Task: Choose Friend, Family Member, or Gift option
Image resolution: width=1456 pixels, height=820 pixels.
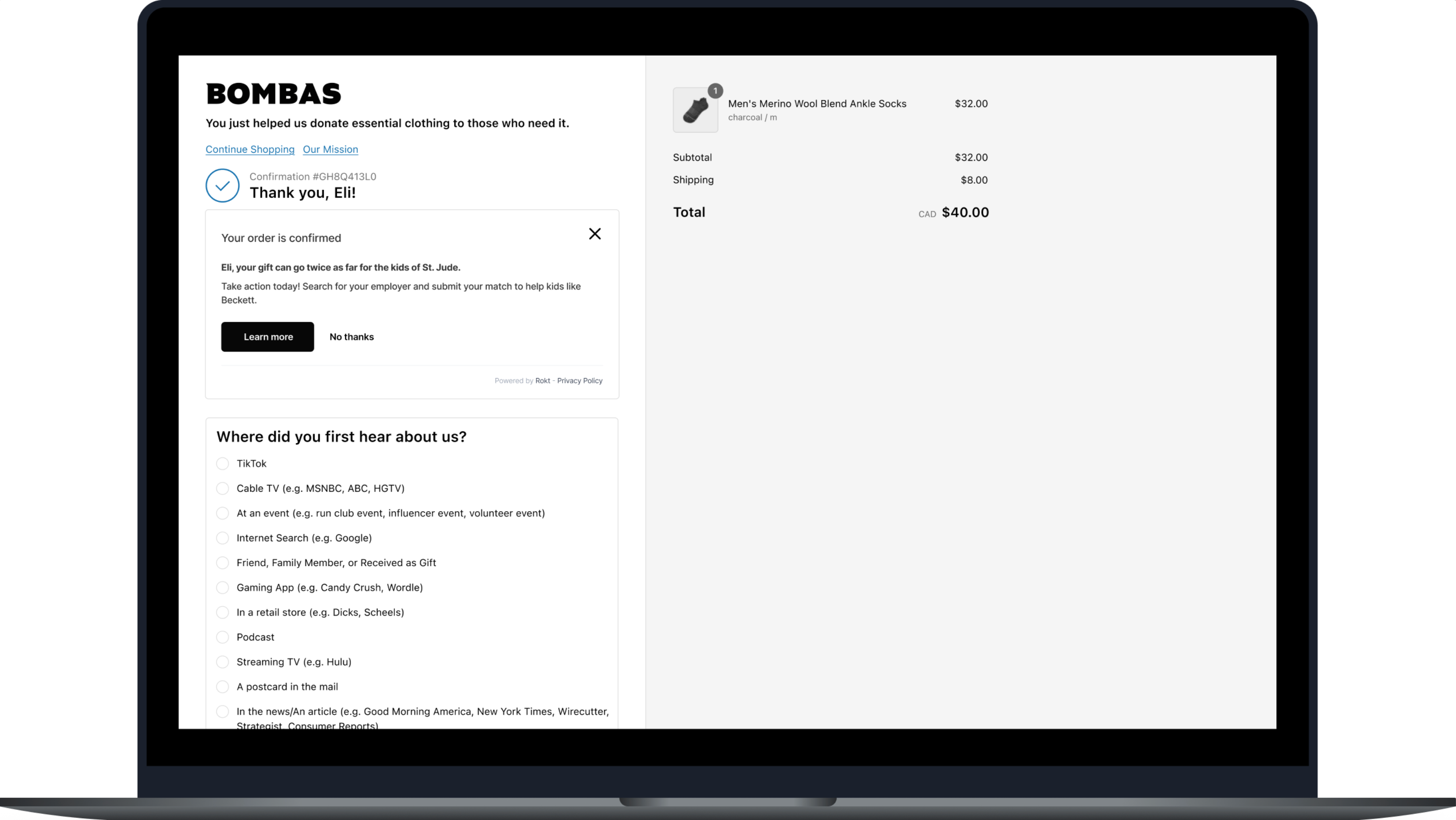Action: click(x=223, y=563)
